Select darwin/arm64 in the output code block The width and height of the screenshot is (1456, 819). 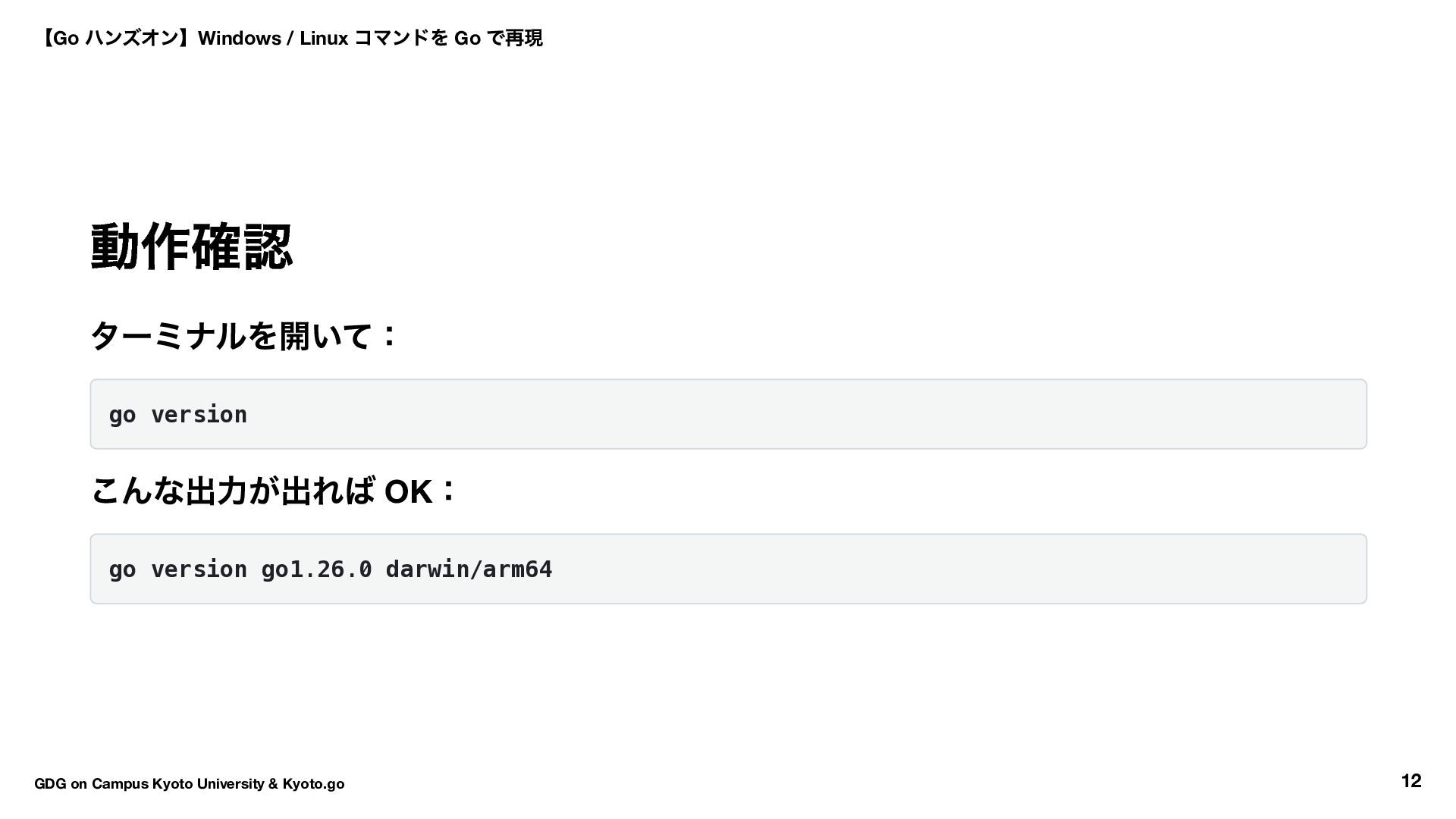pyautogui.click(x=469, y=570)
